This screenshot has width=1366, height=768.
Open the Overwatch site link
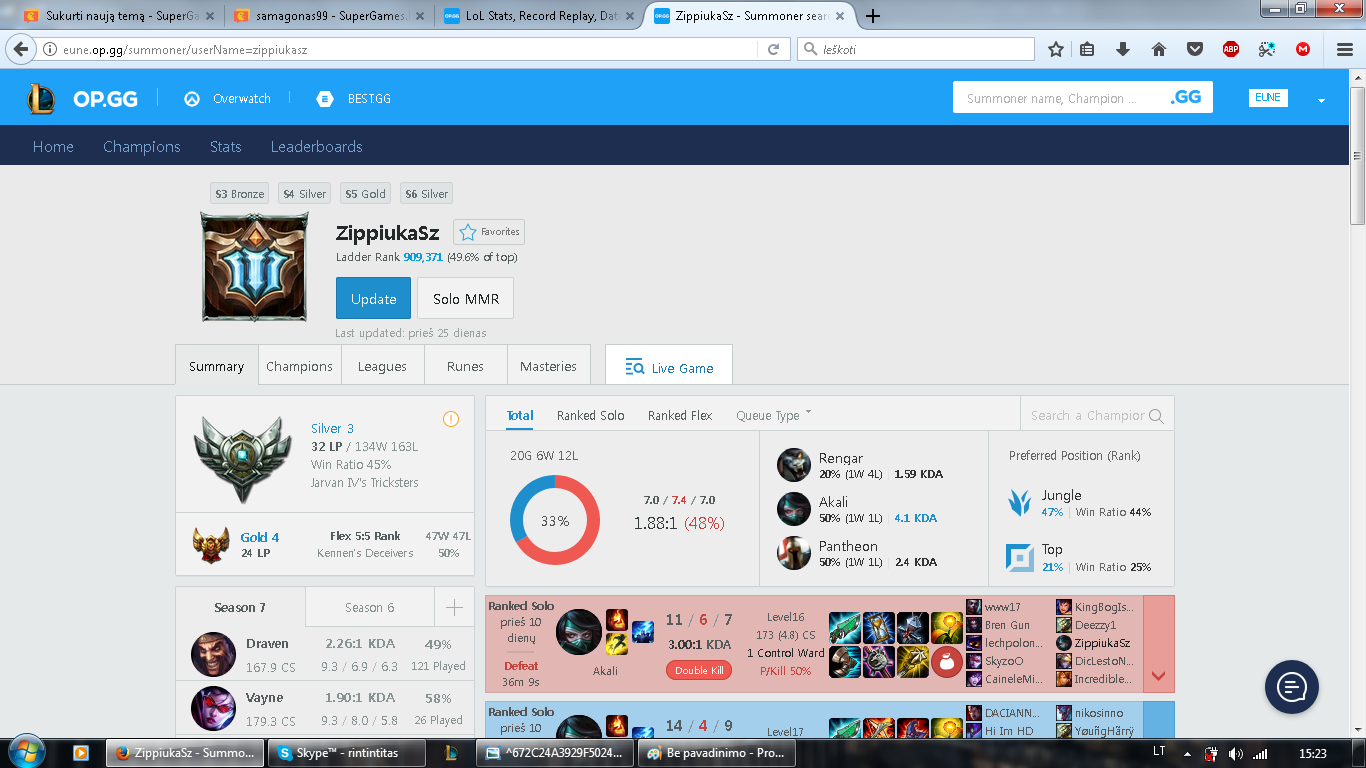(x=227, y=98)
